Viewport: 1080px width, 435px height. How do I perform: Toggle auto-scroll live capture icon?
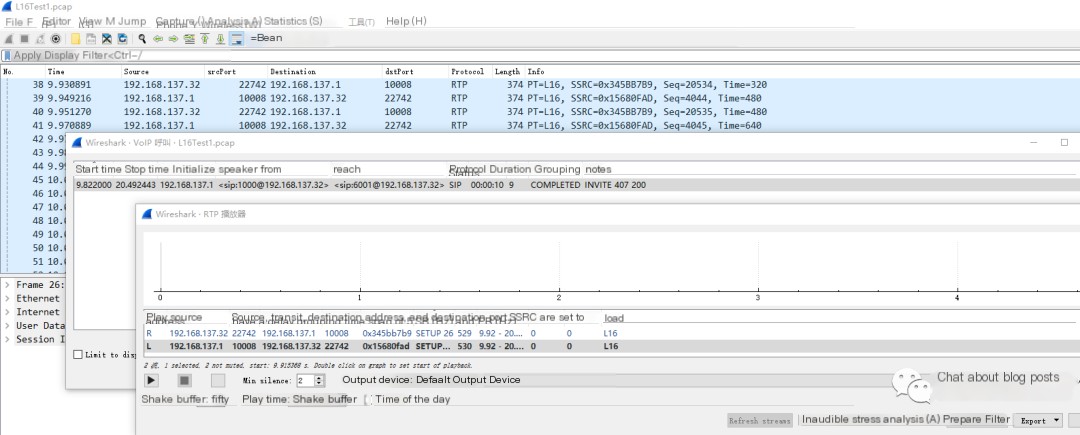237,39
